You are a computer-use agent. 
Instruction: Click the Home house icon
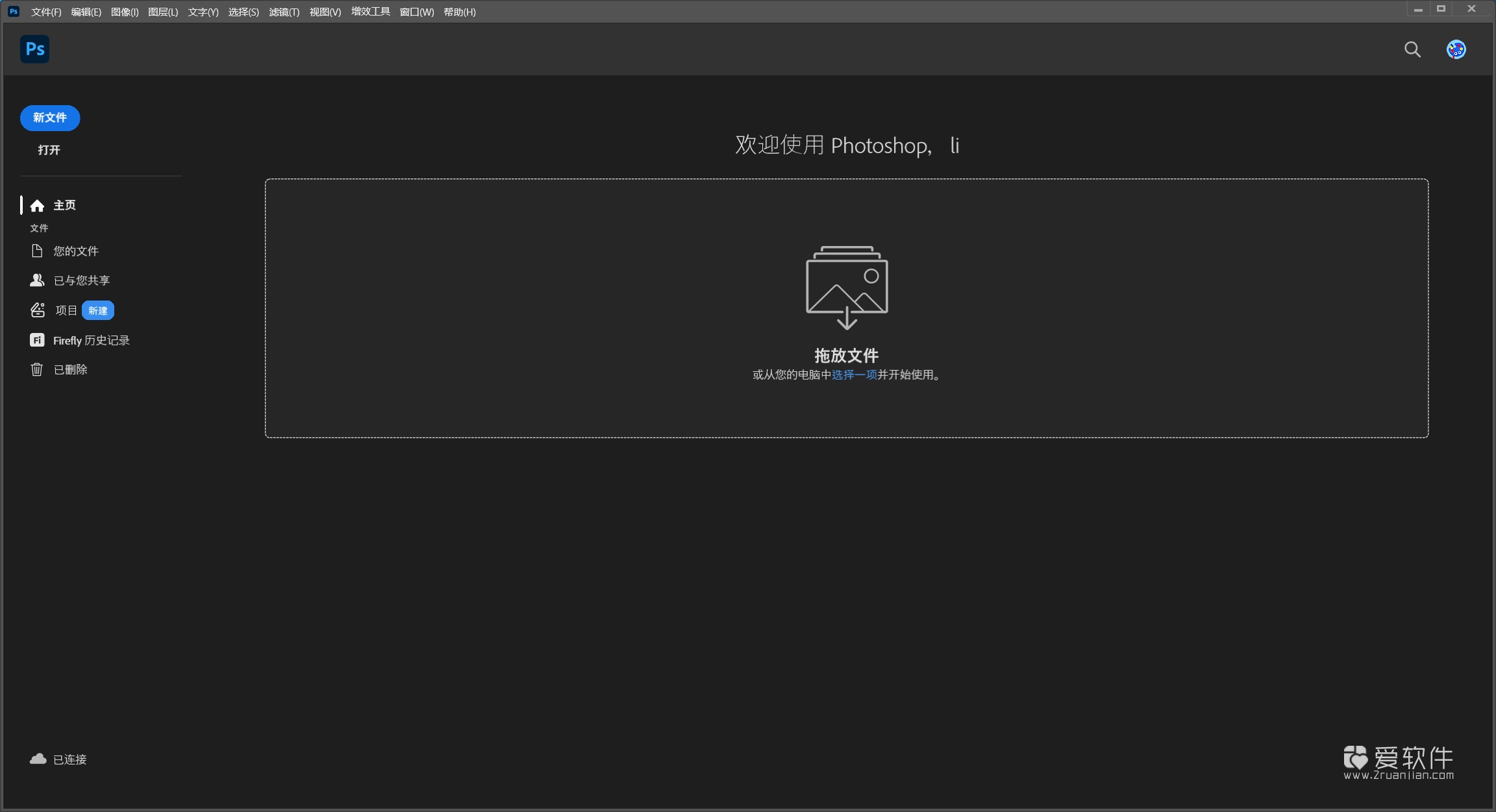[37, 206]
